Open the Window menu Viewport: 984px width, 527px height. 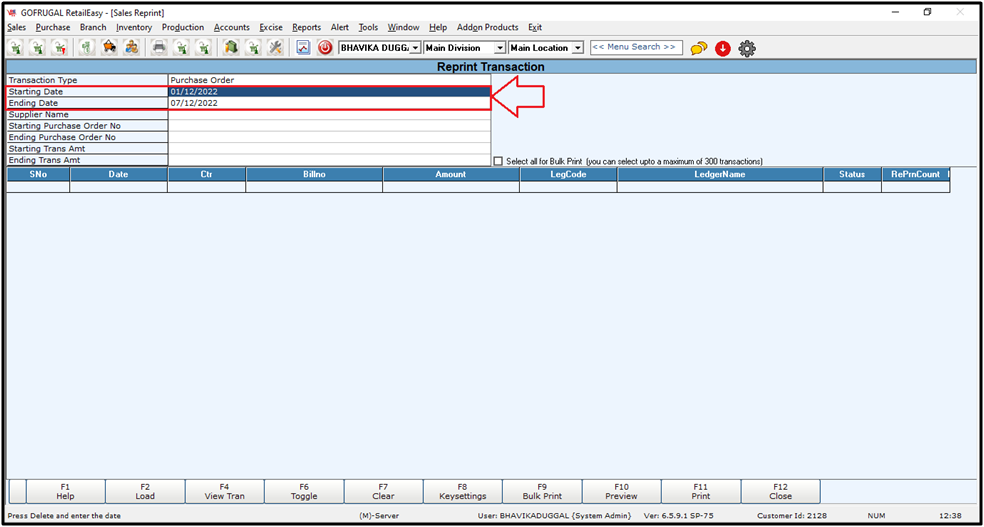[x=404, y=28]
